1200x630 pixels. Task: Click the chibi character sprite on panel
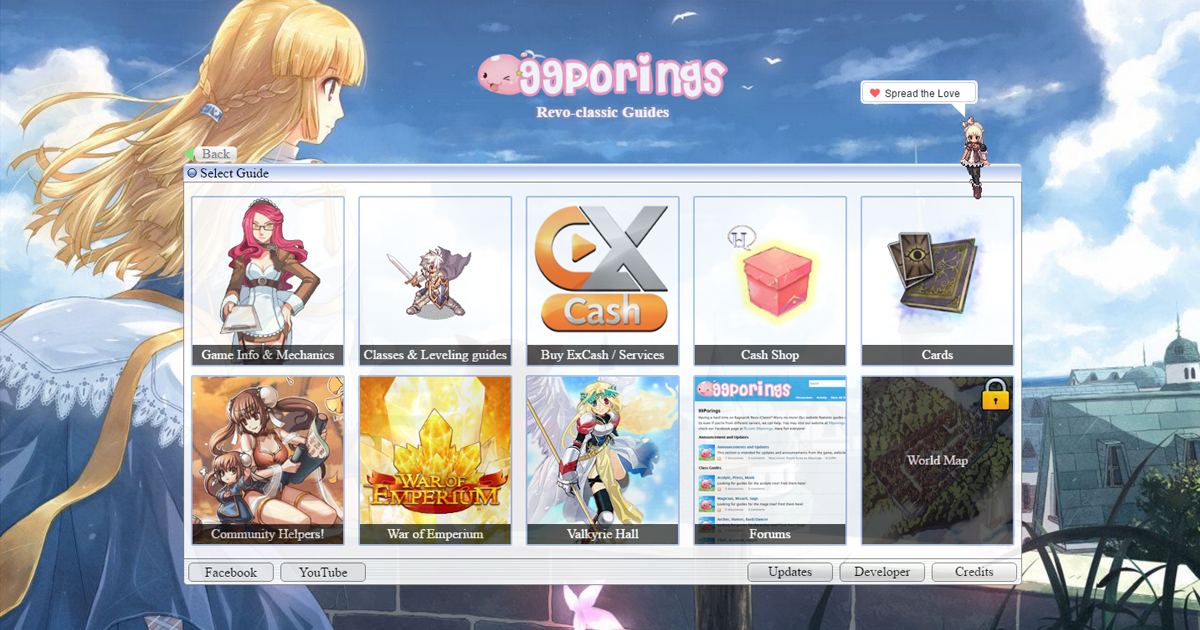point(973,157)
